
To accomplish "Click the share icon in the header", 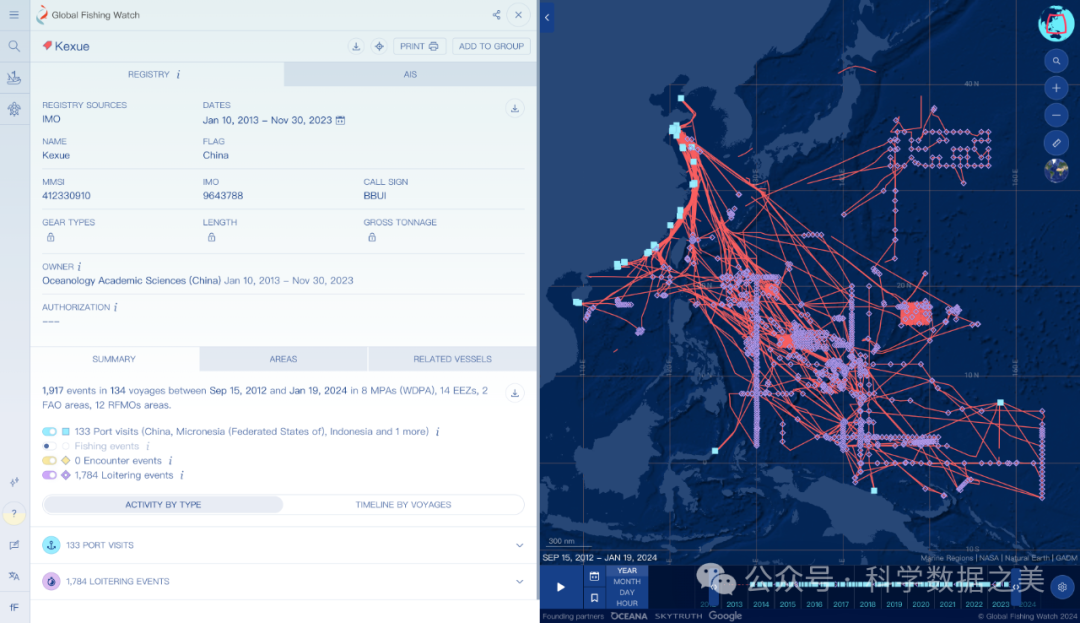I will 496,15.
